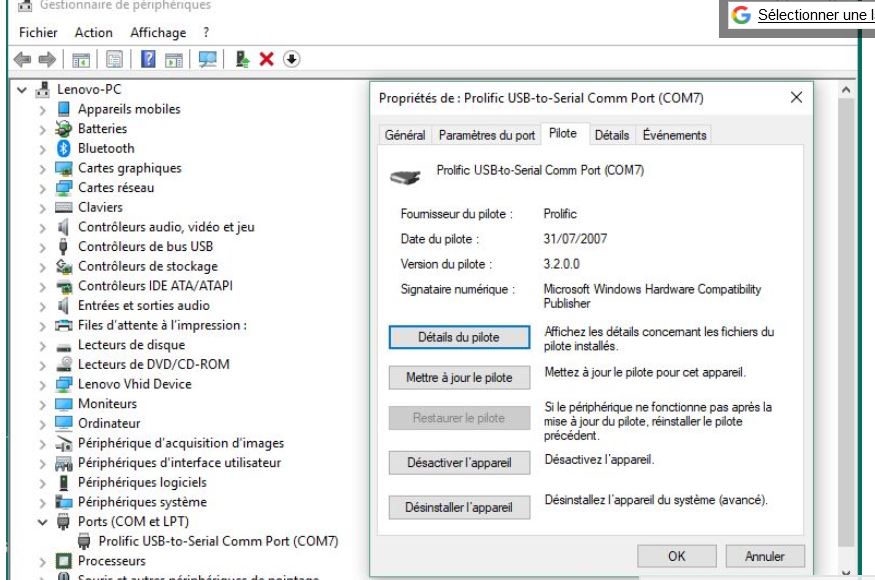Click the Annuler button
875x580 pixels.
(x=765, y=556)
